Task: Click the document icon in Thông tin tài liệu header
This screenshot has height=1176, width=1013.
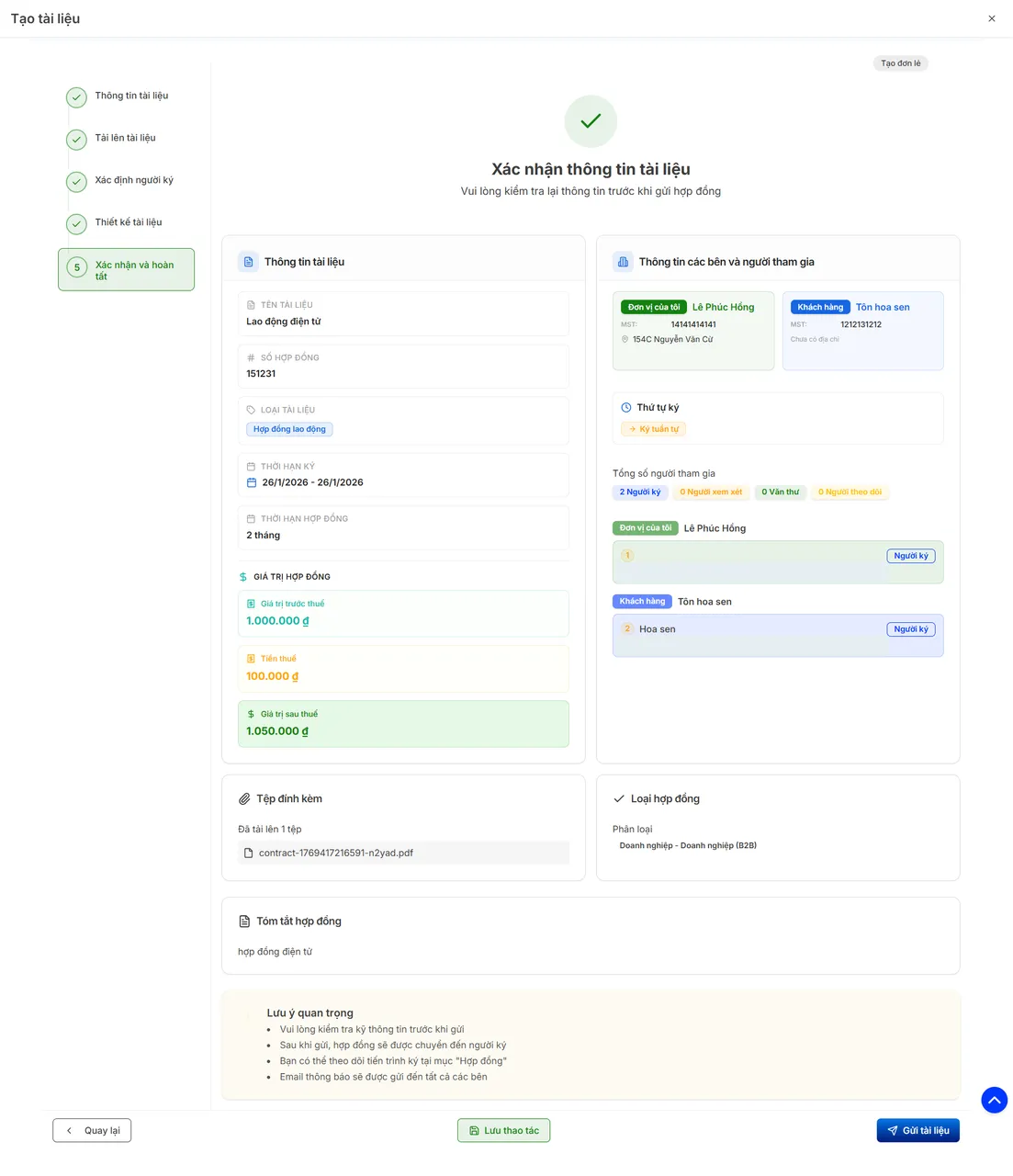Action: tap(248, 262)
